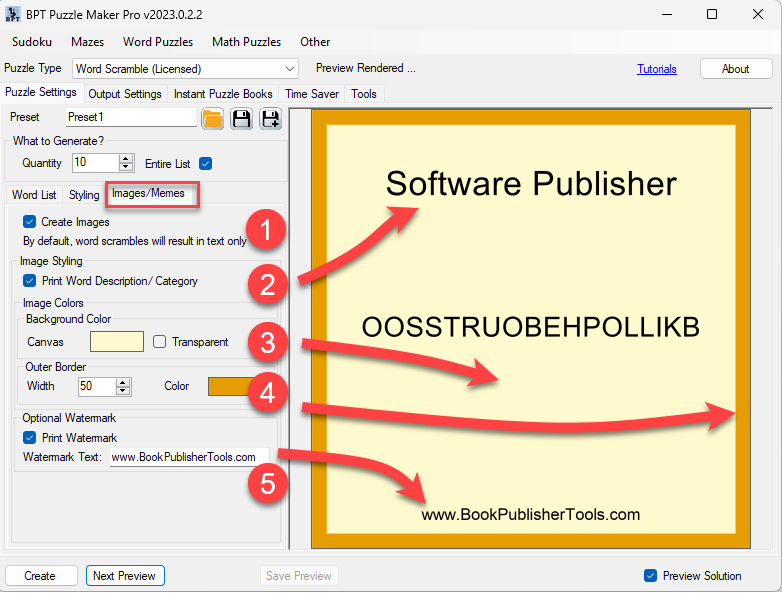The height and width of the screenshot is (593, 782).
Task: Open the Tutorials link
Action: click(657, 69)
